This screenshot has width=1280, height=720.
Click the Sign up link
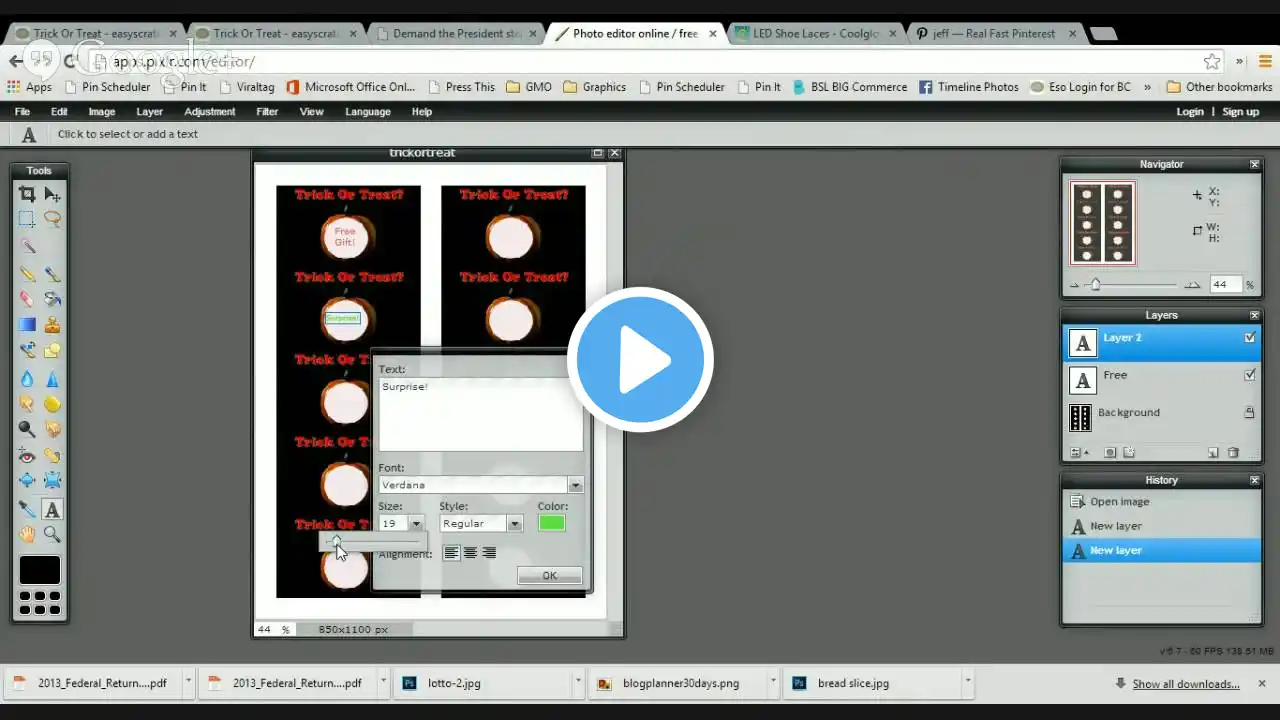click(1240, 112)
